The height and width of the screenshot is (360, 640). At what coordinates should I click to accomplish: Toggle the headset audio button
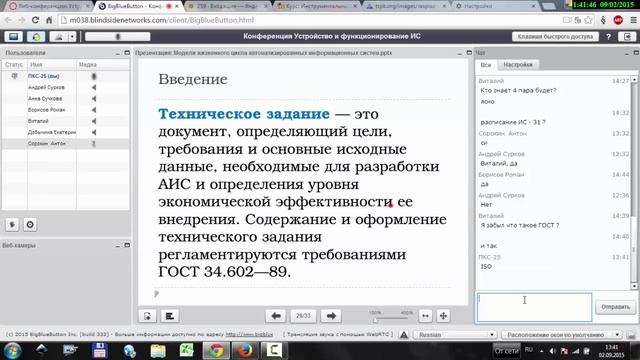(36, 37)
